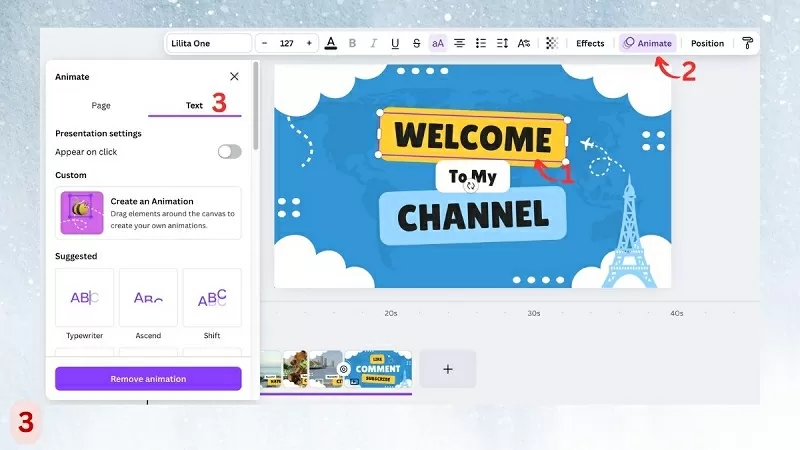This screenshot has width=800, height=450.
Task: Open the Lilita One font dropdown
Action: click(209, 43)
